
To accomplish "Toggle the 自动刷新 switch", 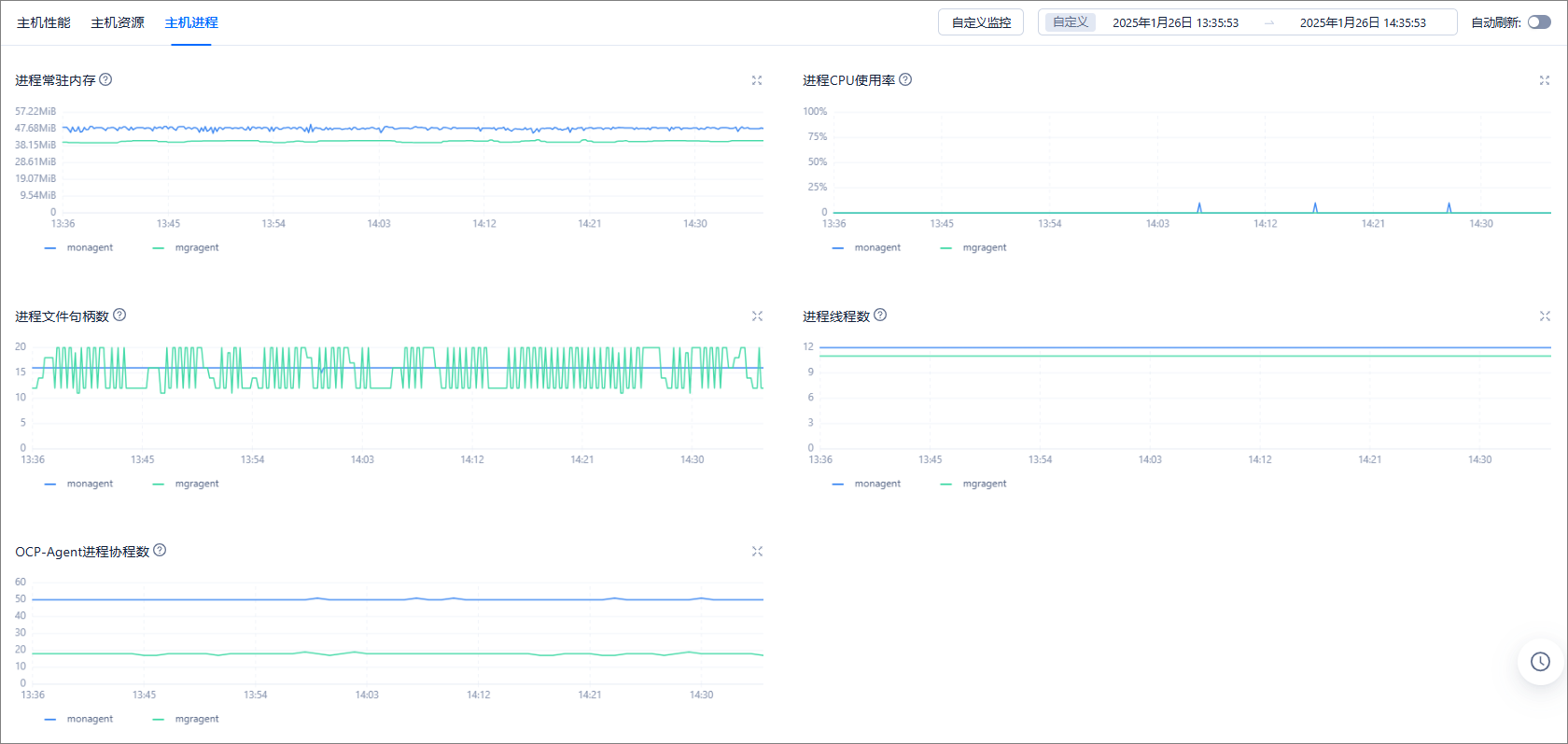I will coord(1539,22).
